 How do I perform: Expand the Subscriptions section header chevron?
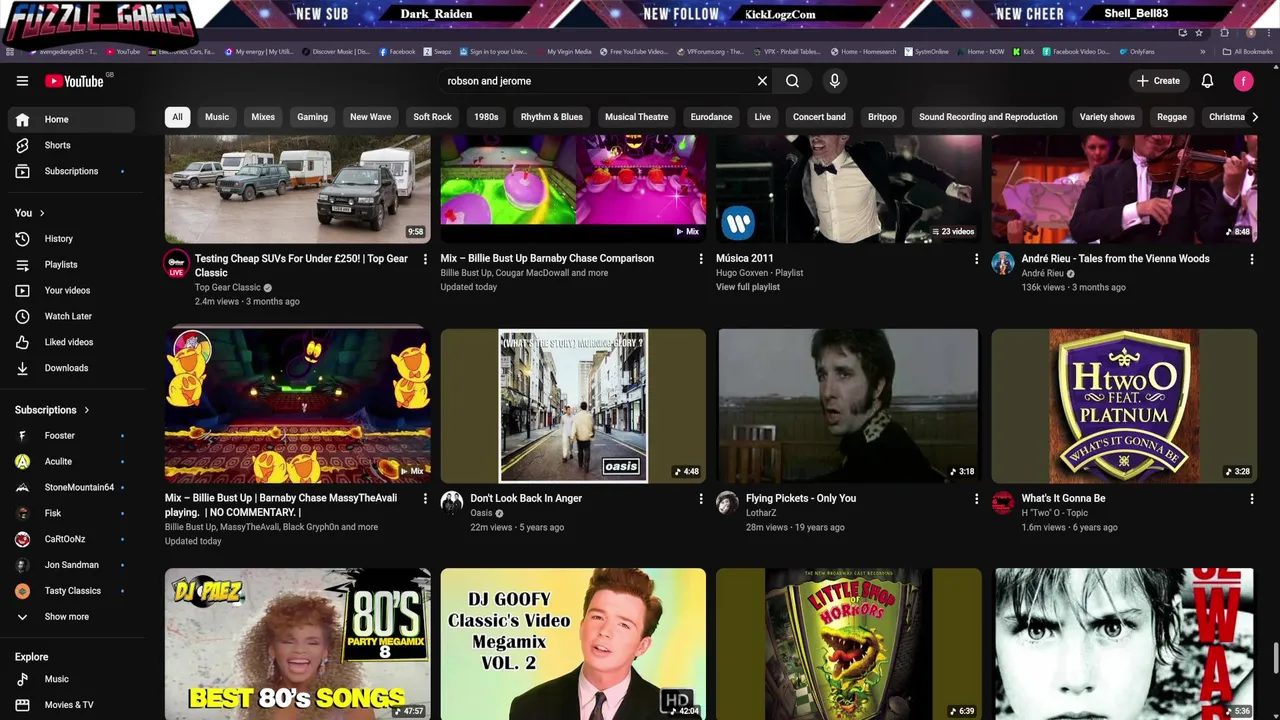coord(86,410)
